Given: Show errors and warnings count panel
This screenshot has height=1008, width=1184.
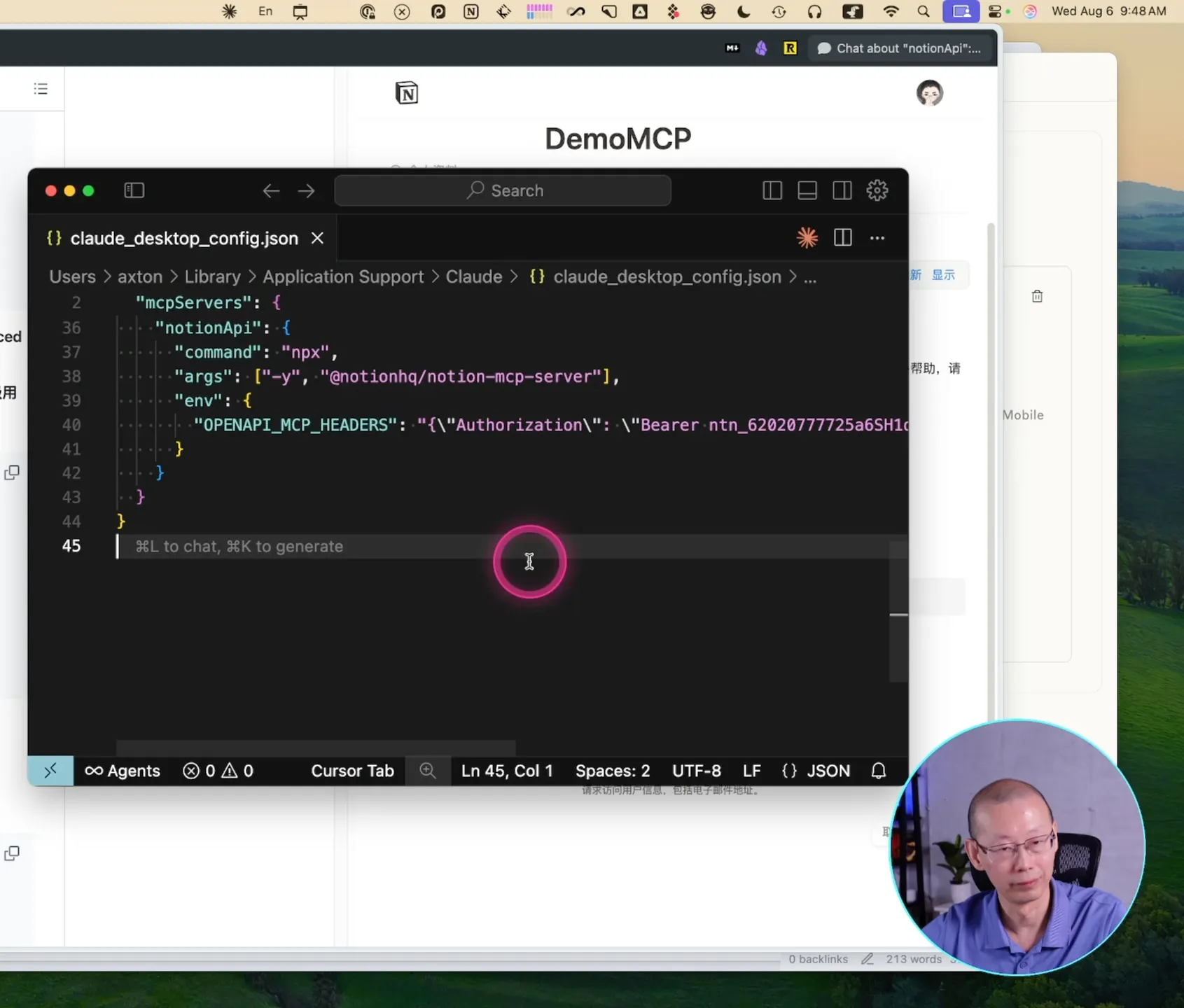Looking at the screenshot, I should pyautogui.click(x=218, y=771).
